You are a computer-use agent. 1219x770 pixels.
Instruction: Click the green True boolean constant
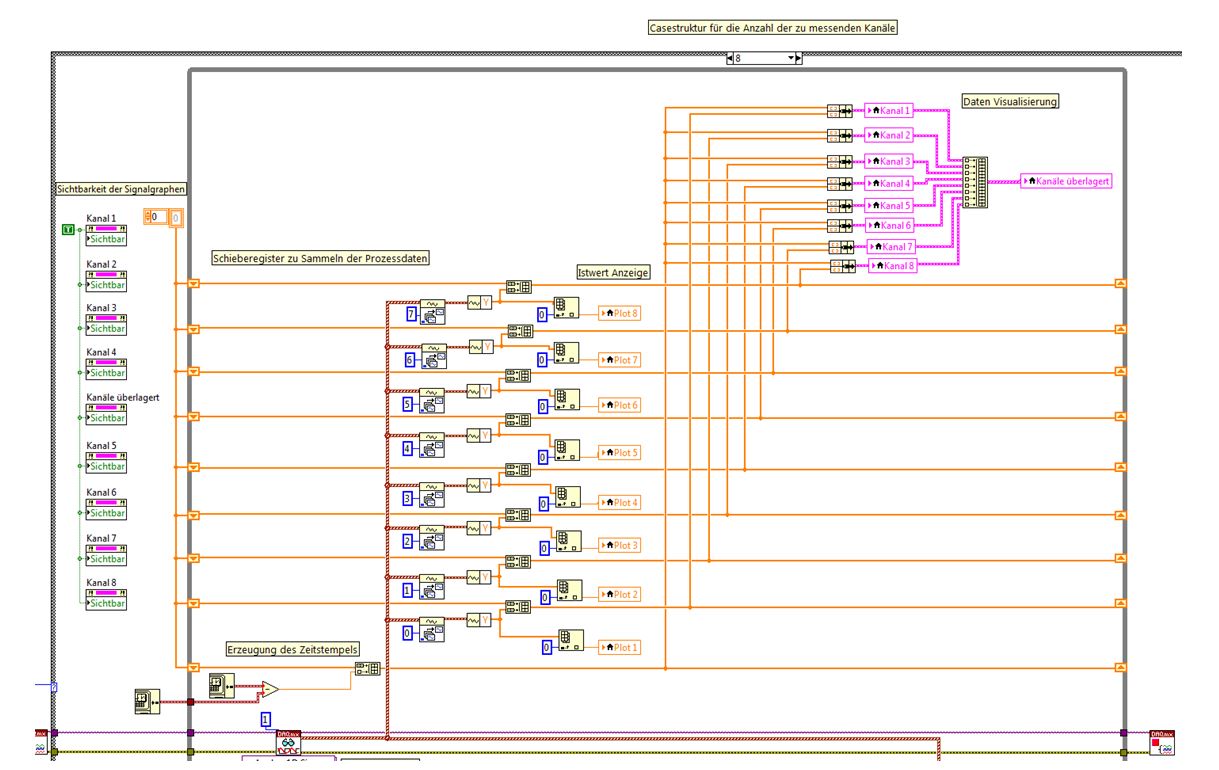pyautogui.click(x=68, y=230)
